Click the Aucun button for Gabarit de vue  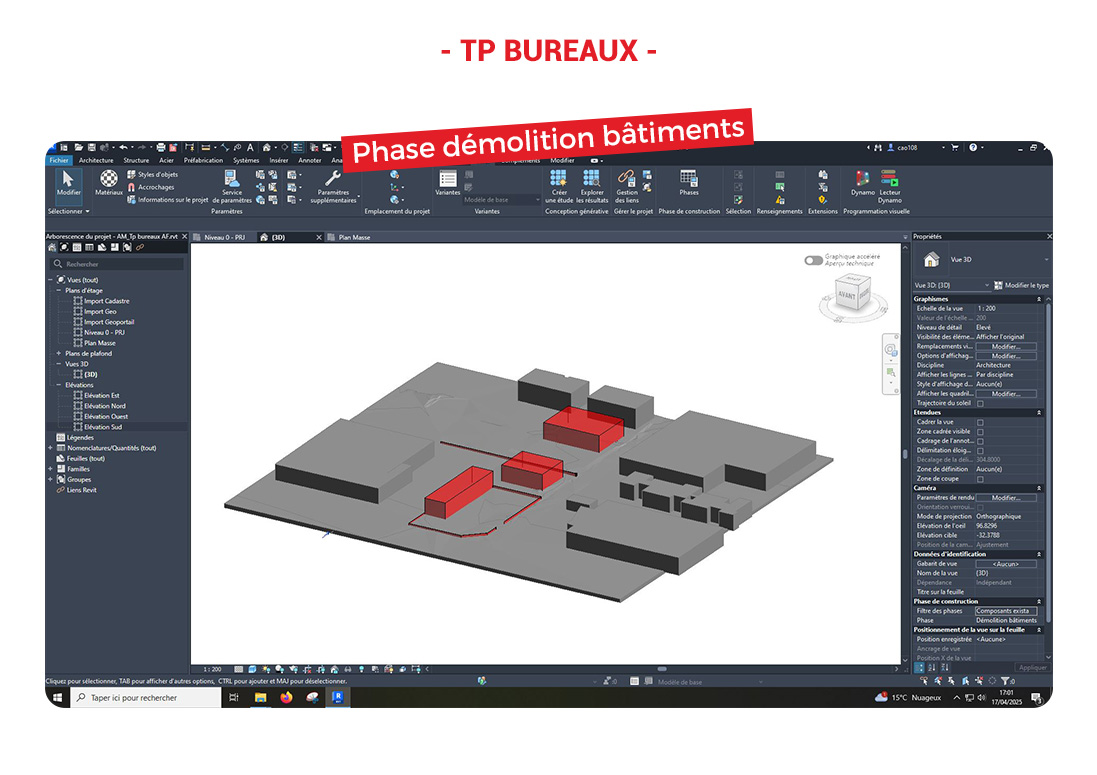[x=1006, y=564]
